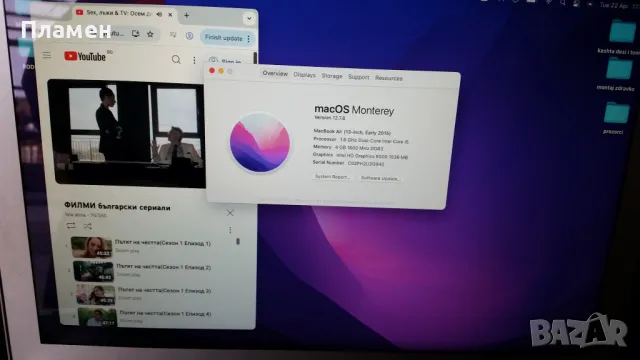Click the YouTube site address text in Chrome
The width and height of the screenshot is (640, 360).
coord(116,34)
